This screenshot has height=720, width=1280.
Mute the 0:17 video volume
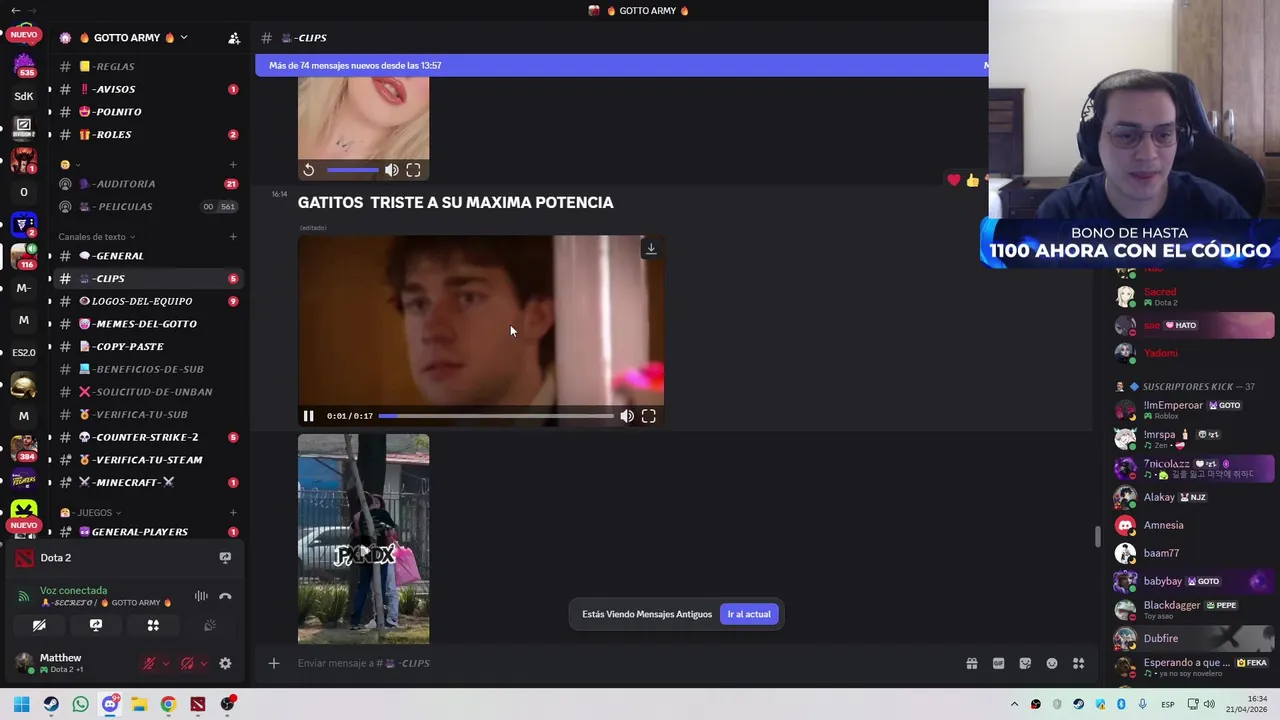click(x=627, y=416)
